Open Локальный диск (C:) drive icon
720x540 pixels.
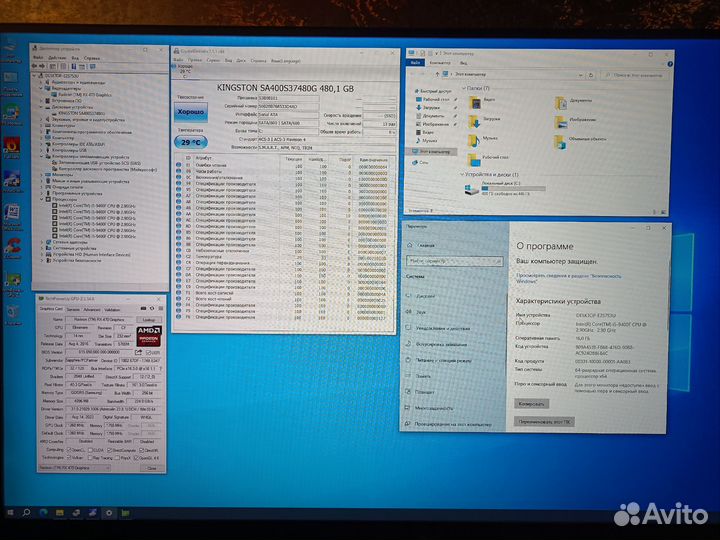(x=471, y=189)
